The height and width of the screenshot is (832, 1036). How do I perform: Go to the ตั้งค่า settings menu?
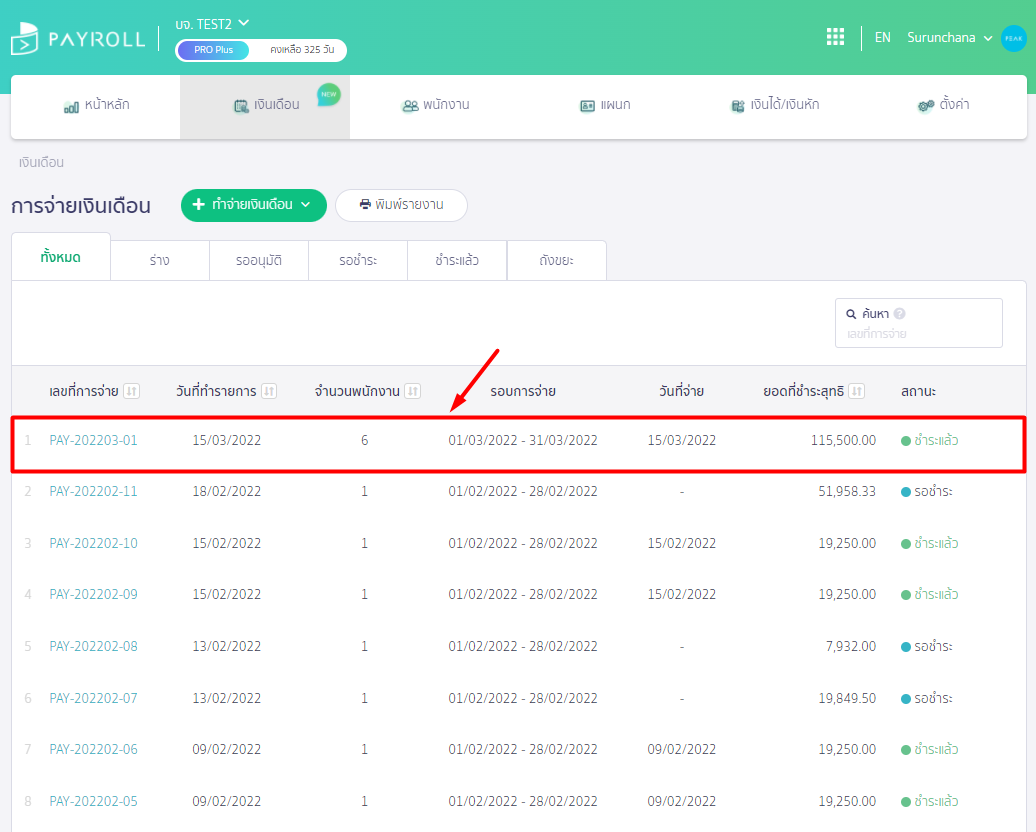click(943, 105)
